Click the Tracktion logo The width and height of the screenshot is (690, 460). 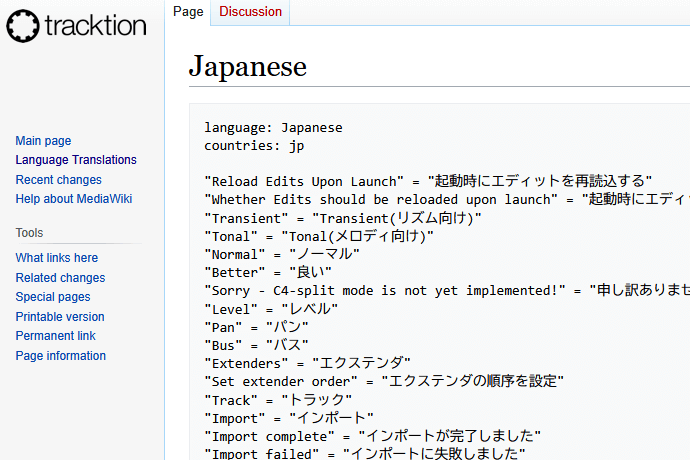tap(76, 27)
